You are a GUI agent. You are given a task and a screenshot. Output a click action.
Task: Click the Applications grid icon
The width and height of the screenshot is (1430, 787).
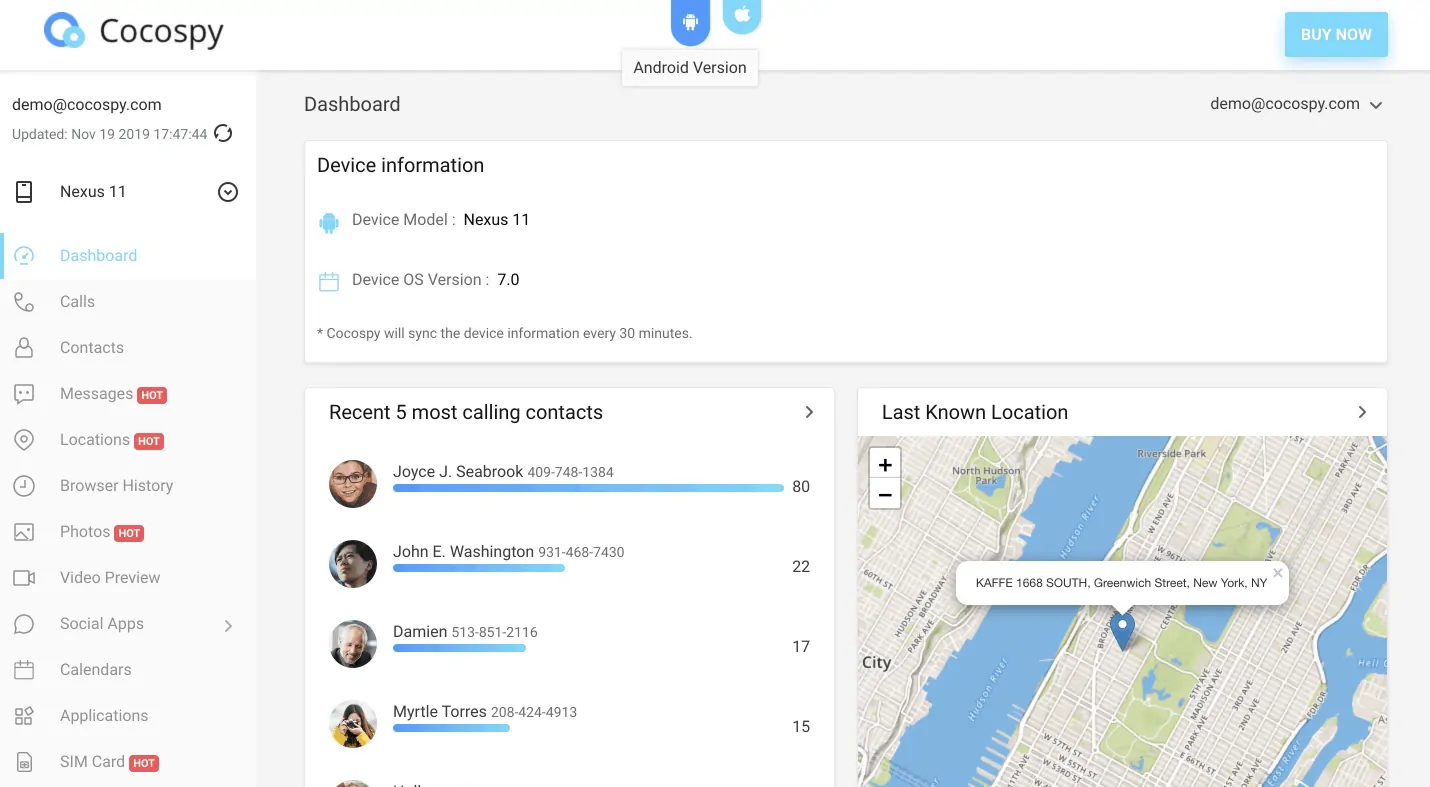[24, 716]
